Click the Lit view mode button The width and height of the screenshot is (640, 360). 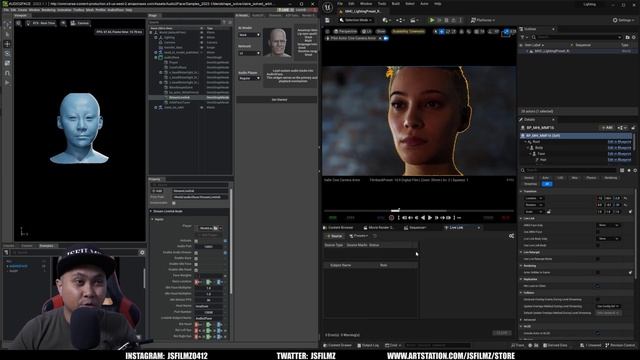tap(367, 31)
